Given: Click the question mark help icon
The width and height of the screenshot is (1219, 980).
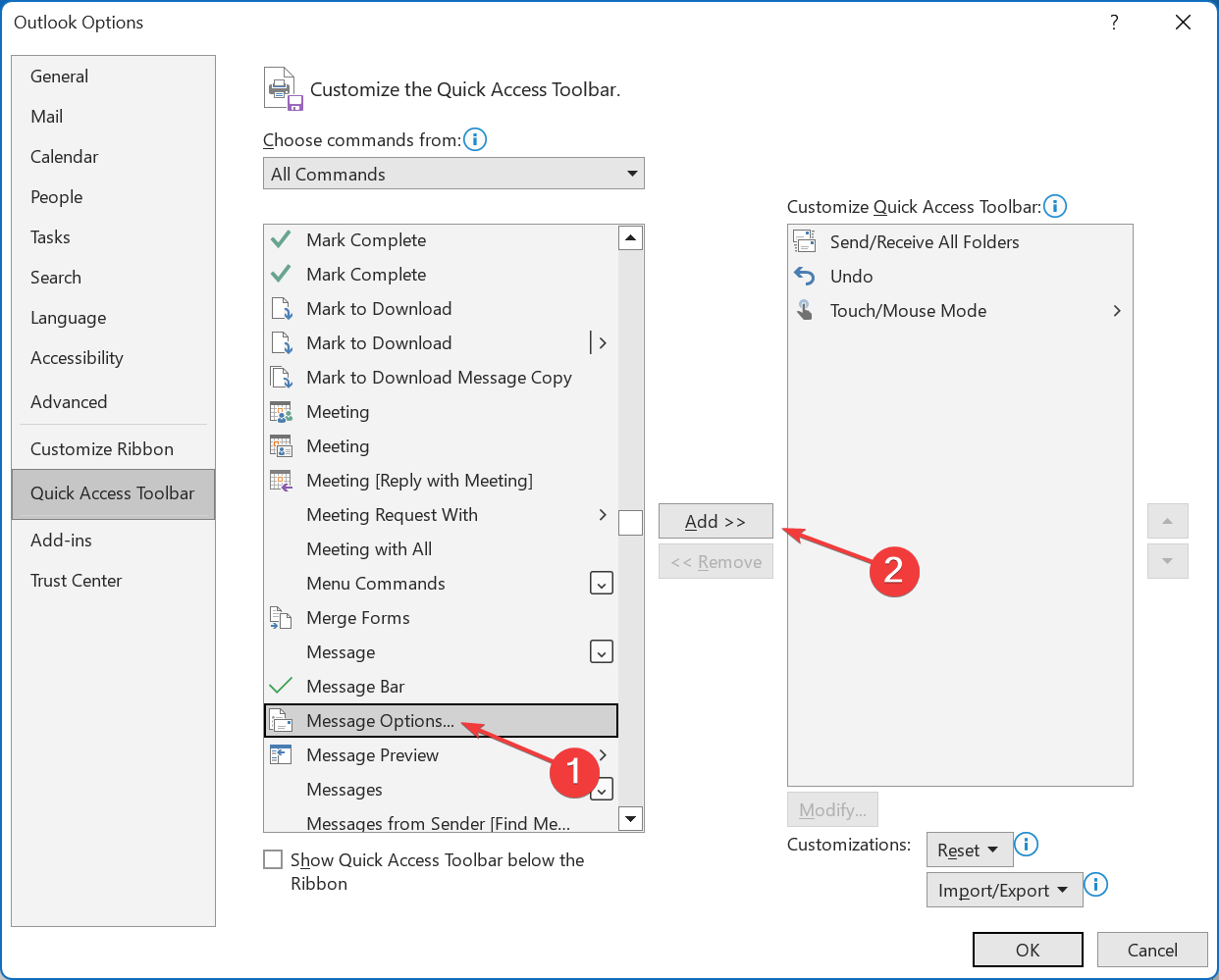Looking at the screenshot, I should point(1114,22).
